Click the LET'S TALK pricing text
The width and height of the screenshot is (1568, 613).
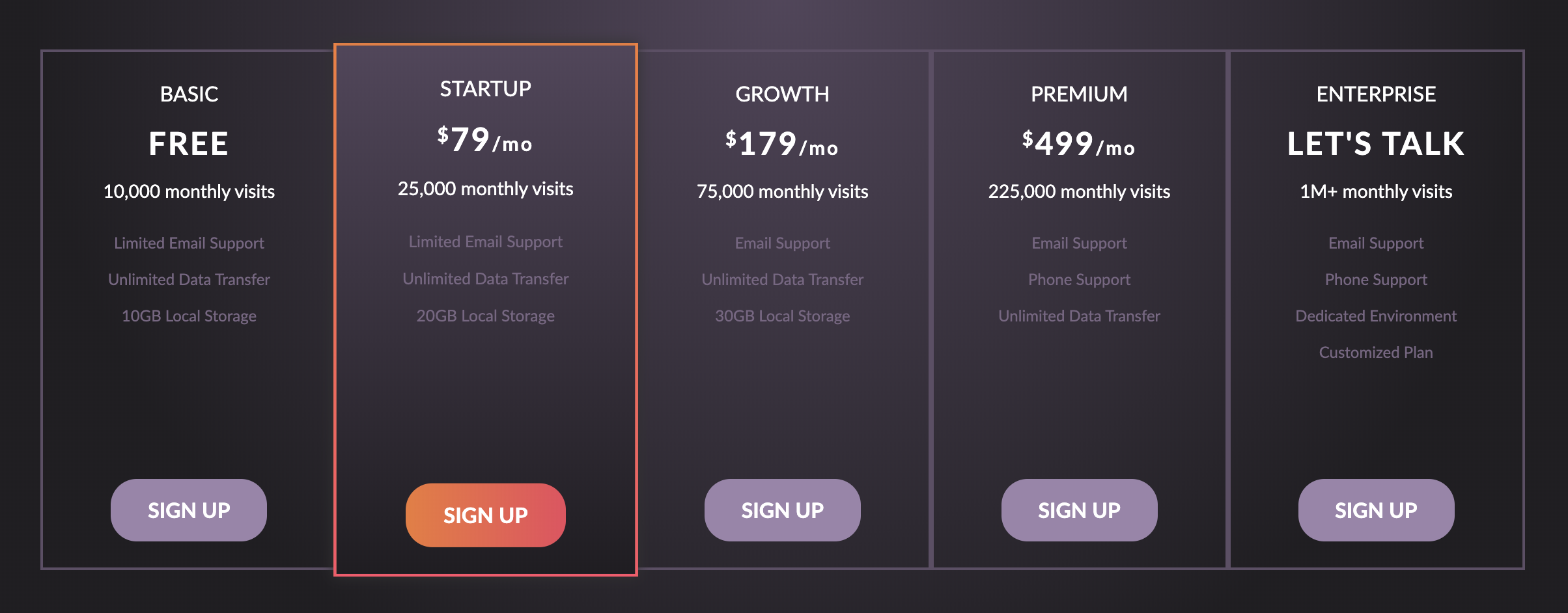[x=1376, y=144]
